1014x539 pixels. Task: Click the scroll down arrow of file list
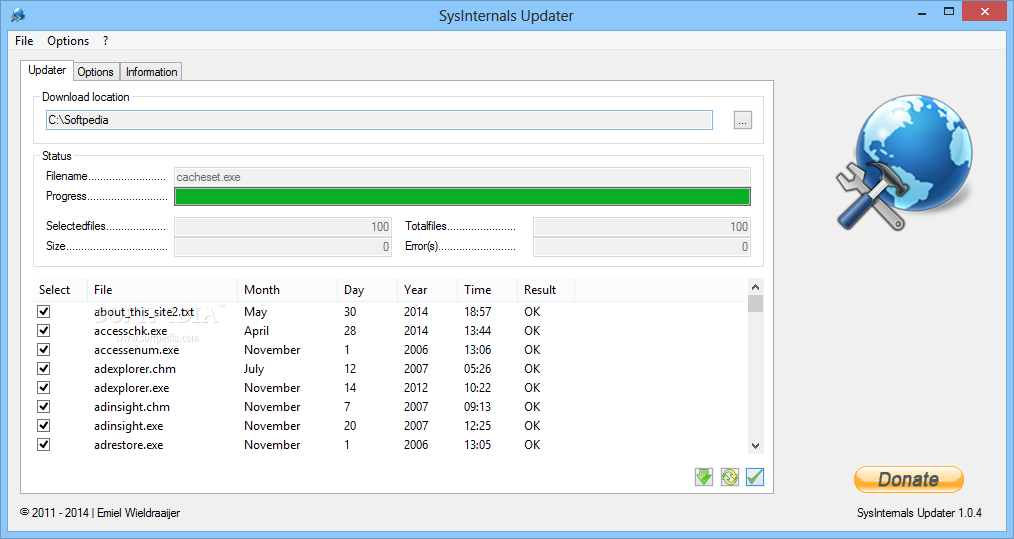(x=755, y=446)
